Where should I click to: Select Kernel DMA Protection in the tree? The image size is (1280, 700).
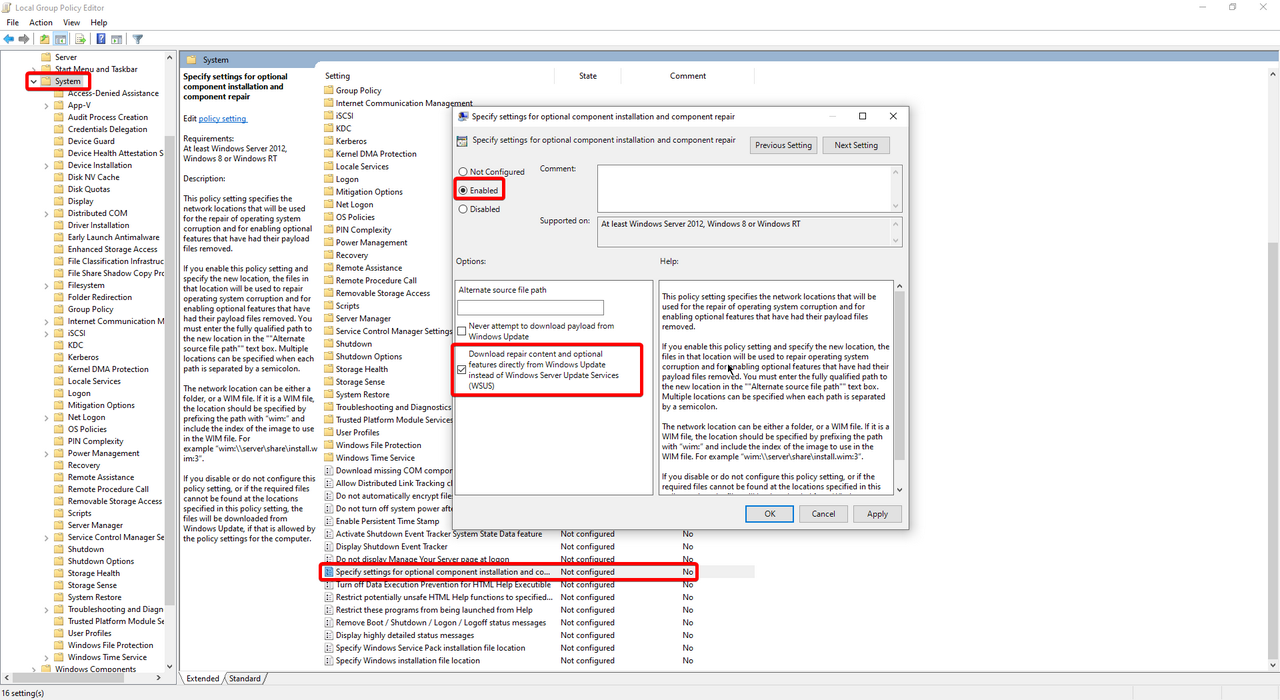point(108,369)
